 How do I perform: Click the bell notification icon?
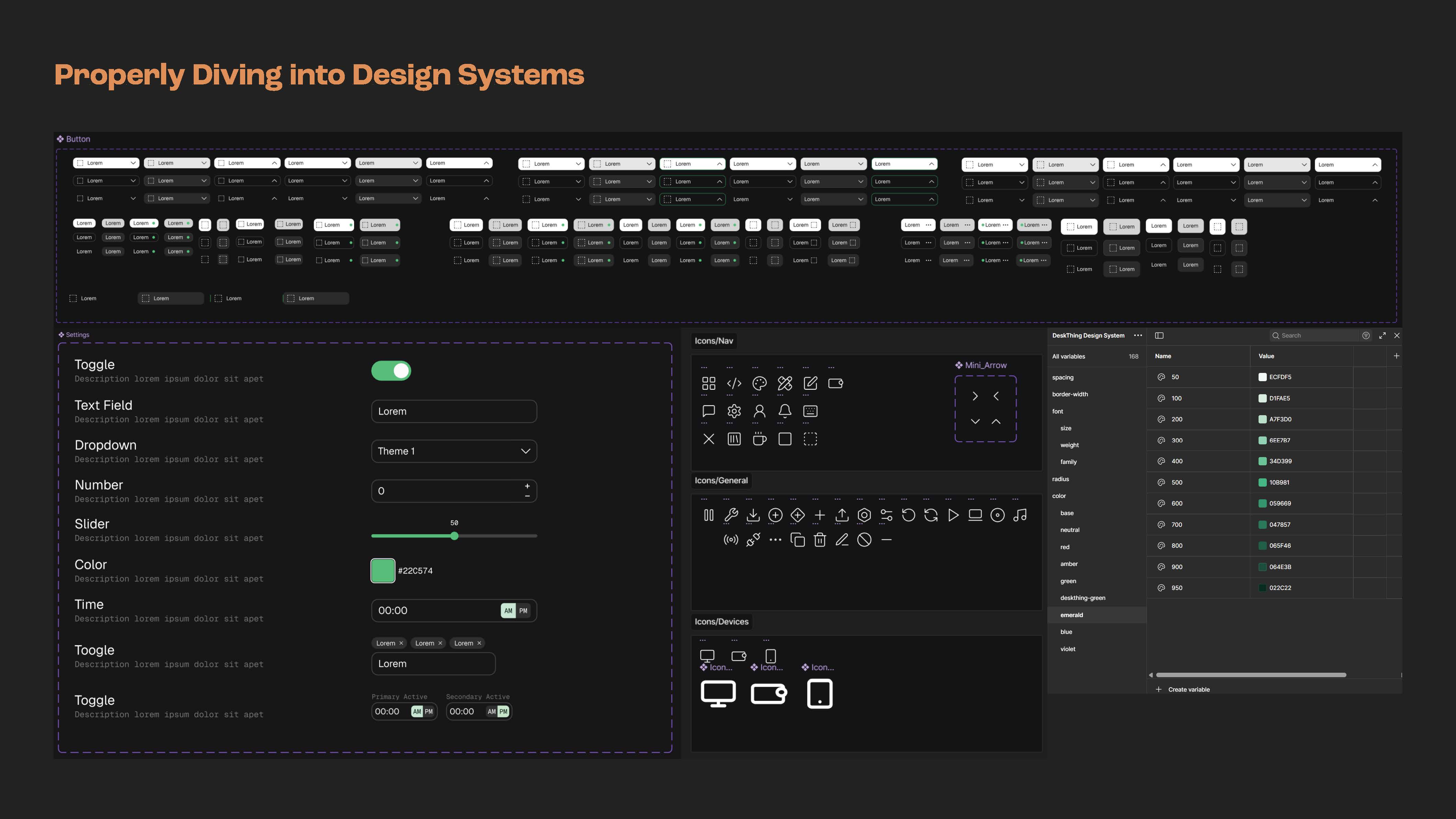click(x=785, y=411)
